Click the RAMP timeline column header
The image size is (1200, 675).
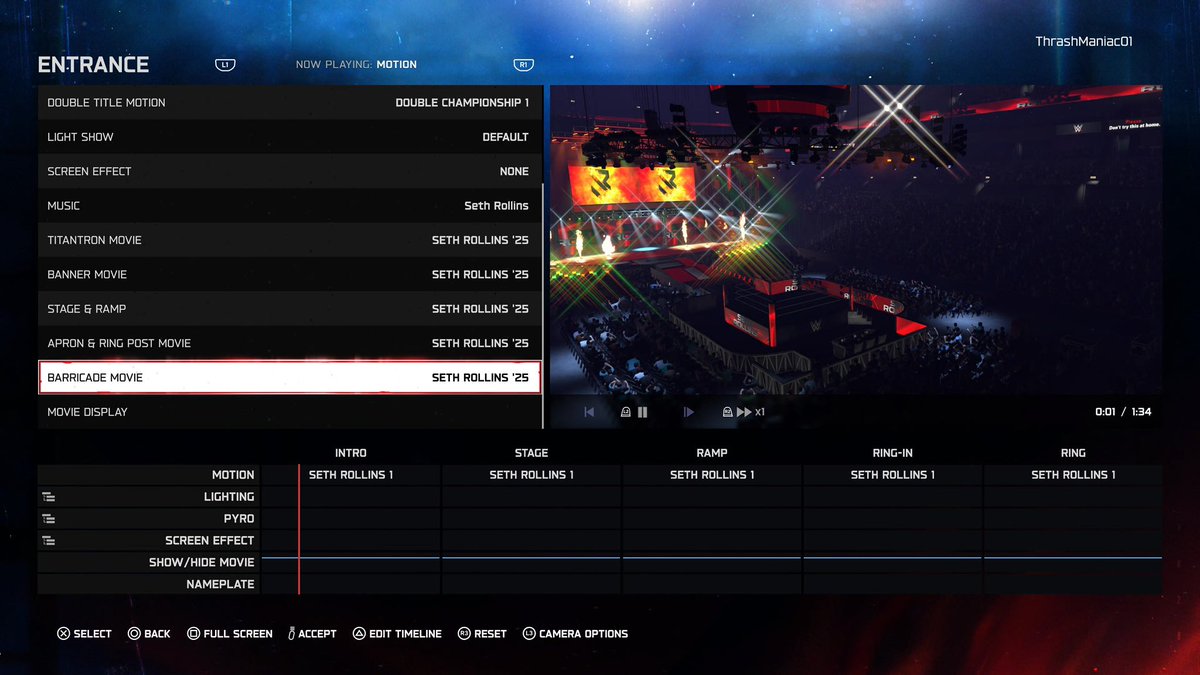(x=712, y=453)
